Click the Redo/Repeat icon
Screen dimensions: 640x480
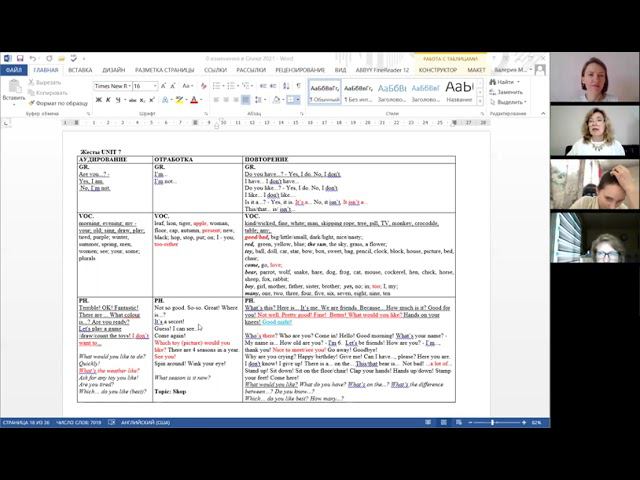49,59
